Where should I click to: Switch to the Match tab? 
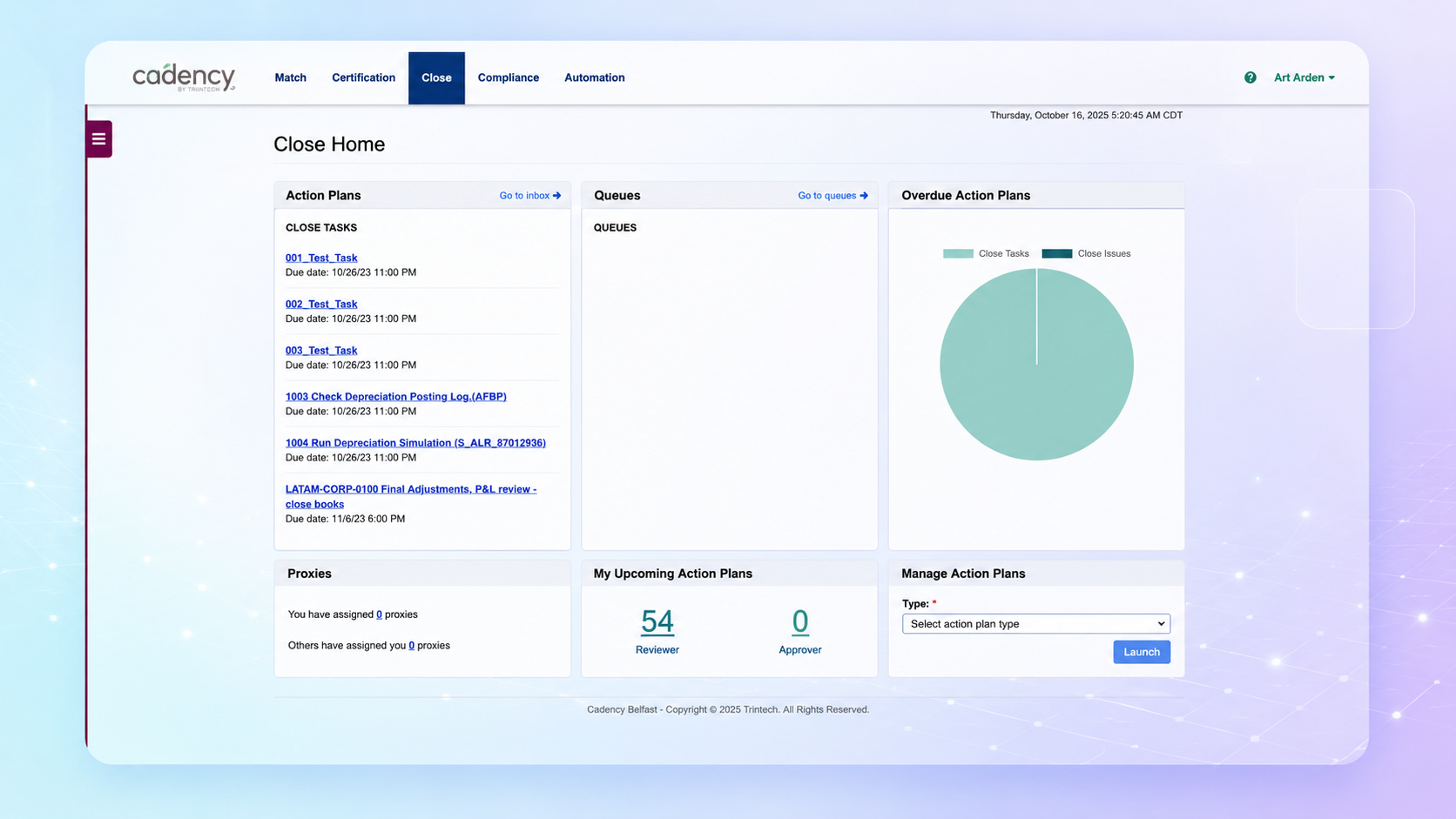[291, 77]
